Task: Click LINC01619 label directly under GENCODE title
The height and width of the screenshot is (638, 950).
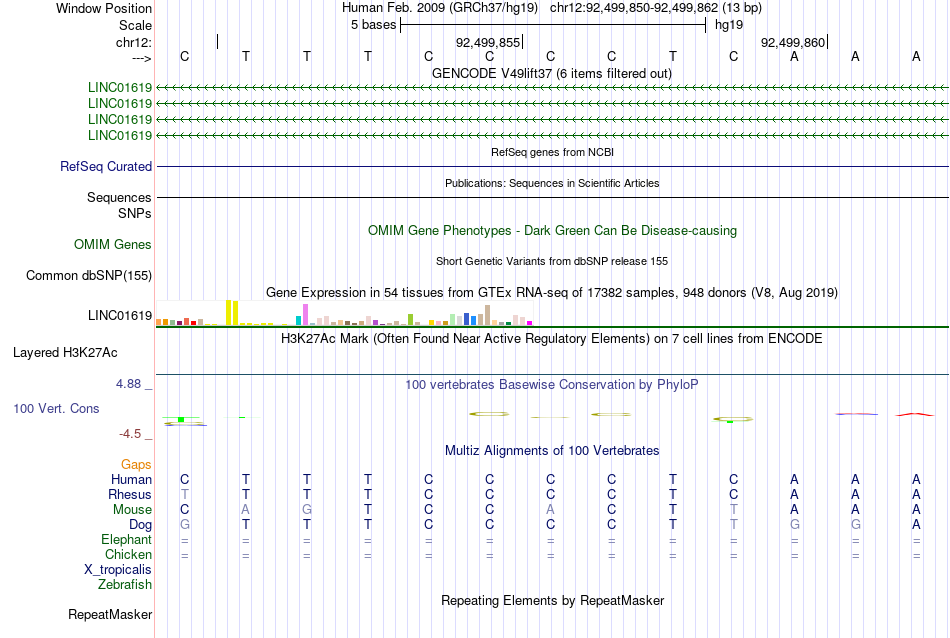Action: coord(120,88)
